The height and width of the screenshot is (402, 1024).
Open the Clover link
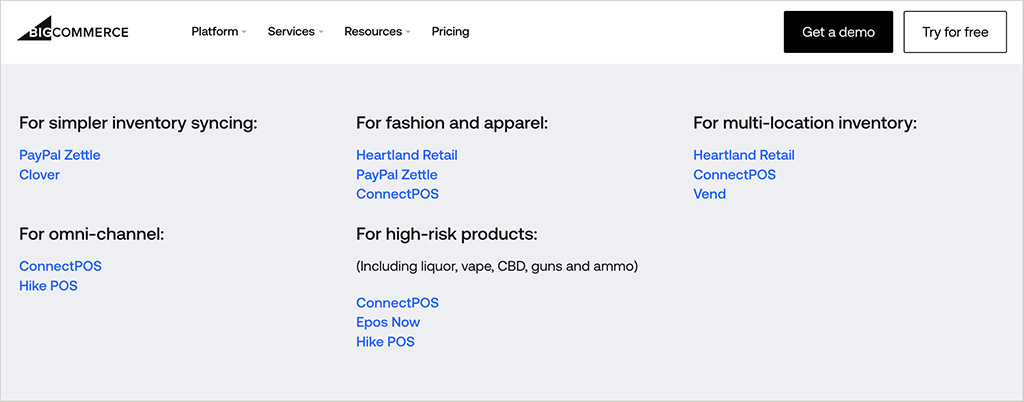pos(39,175)
